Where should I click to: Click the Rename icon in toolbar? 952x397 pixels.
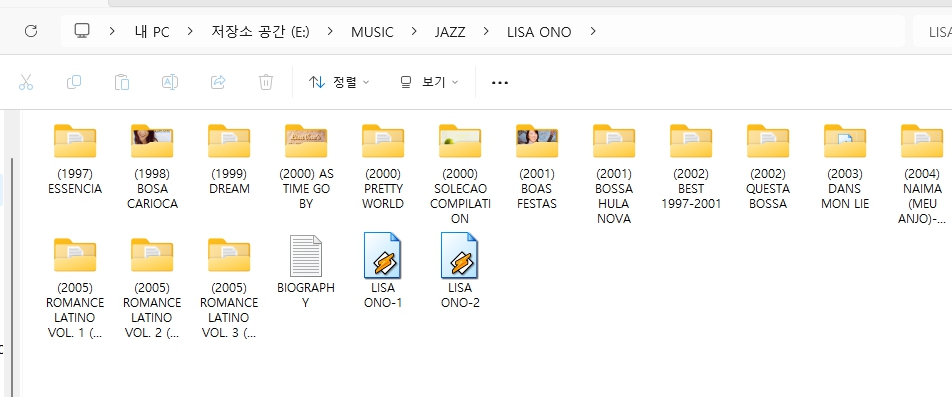170,82
